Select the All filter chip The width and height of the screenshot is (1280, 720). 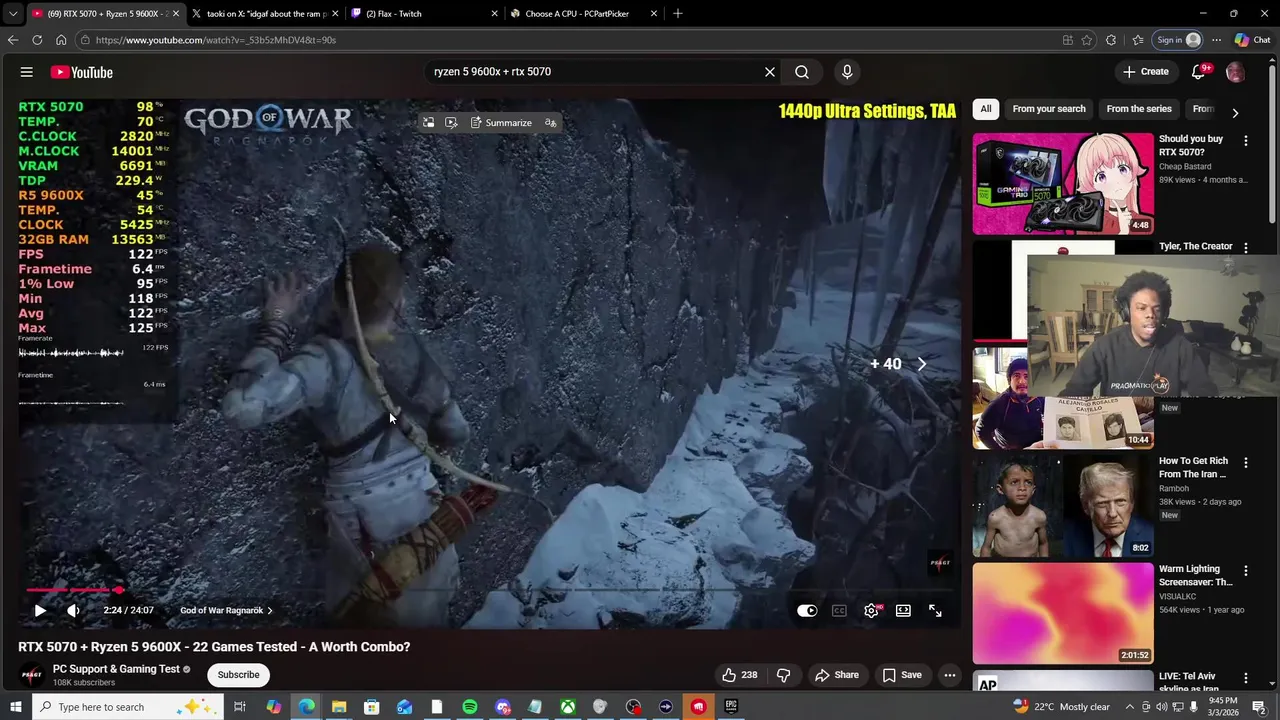986,109
